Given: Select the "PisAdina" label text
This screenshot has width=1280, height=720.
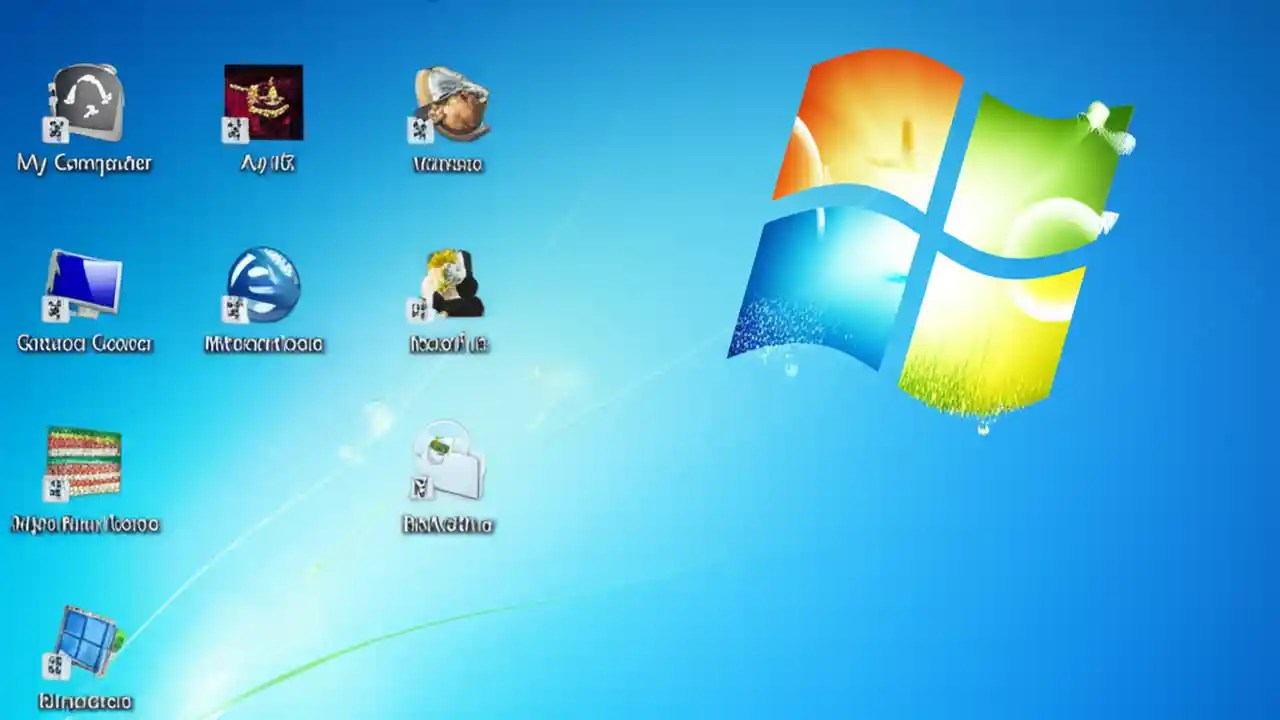Looking at the screenshot, I should point(448,524).
